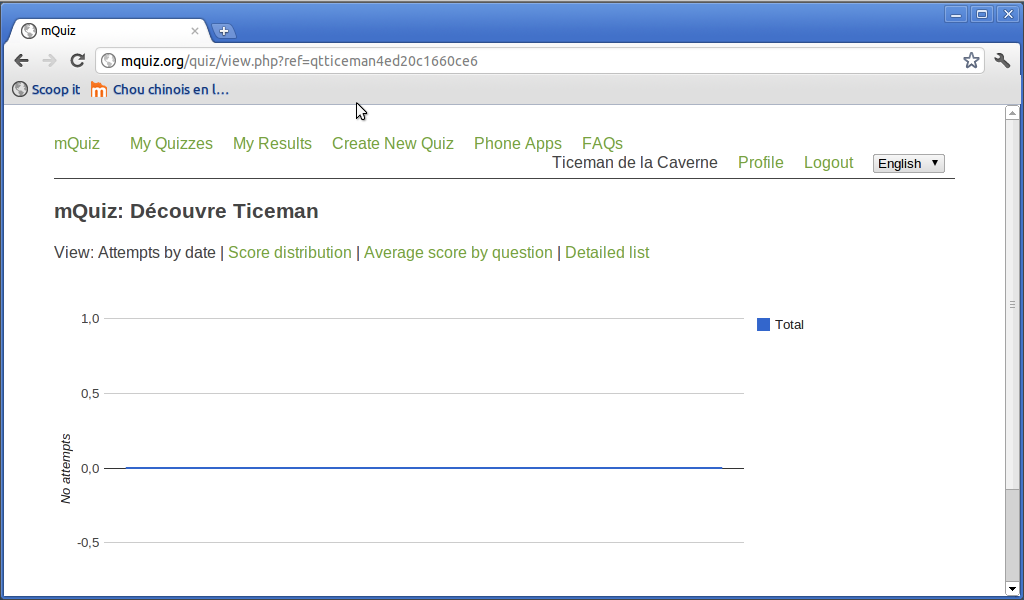Open a new tab with the plus button
Image resolution: width=1024 pixels, height=600 pixels.
click(223, 31)
